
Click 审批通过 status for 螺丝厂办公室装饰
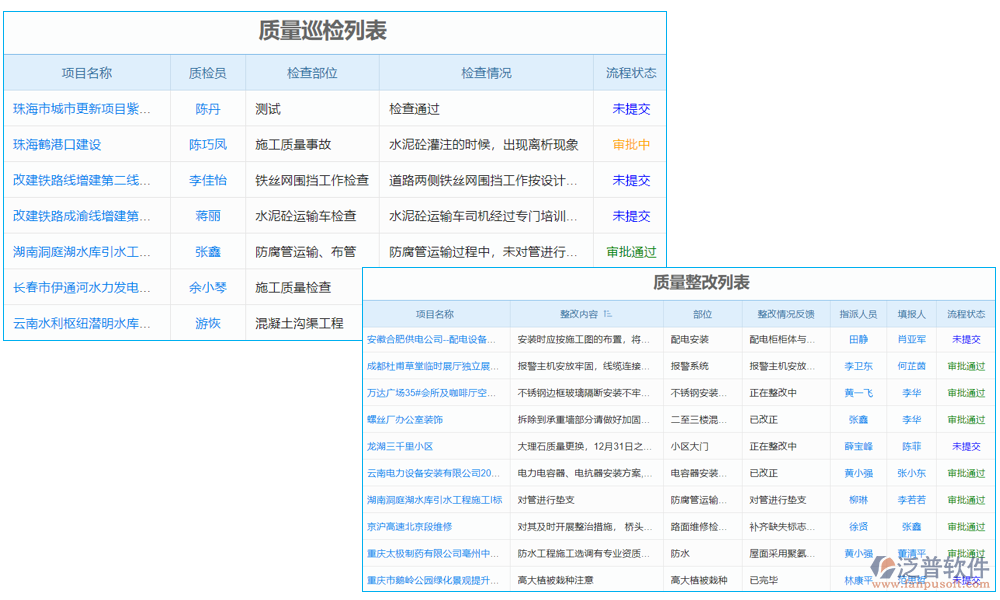click(965, 419)
